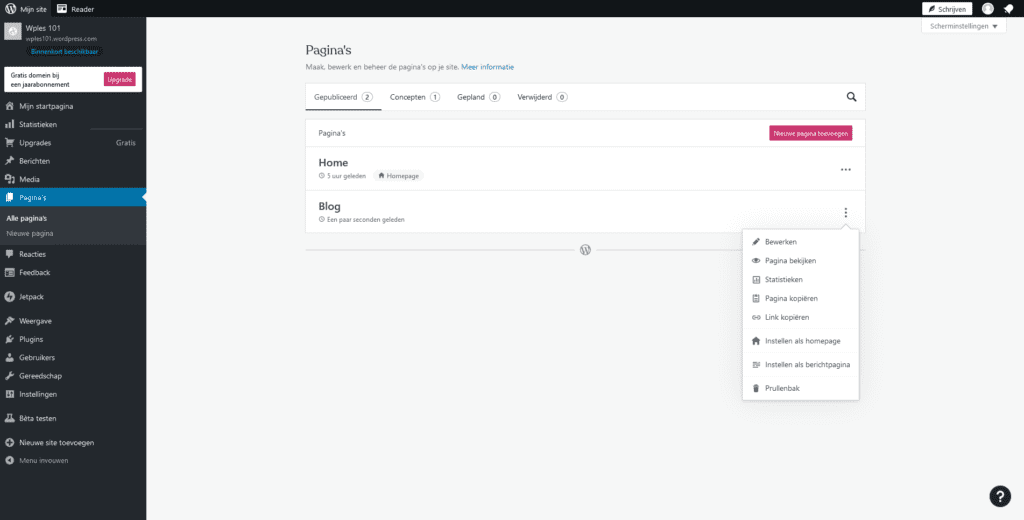The width and height of the screenshot is (1024, 520).
Task: Open Statistieken in sidebar
Action: point(73,124)
